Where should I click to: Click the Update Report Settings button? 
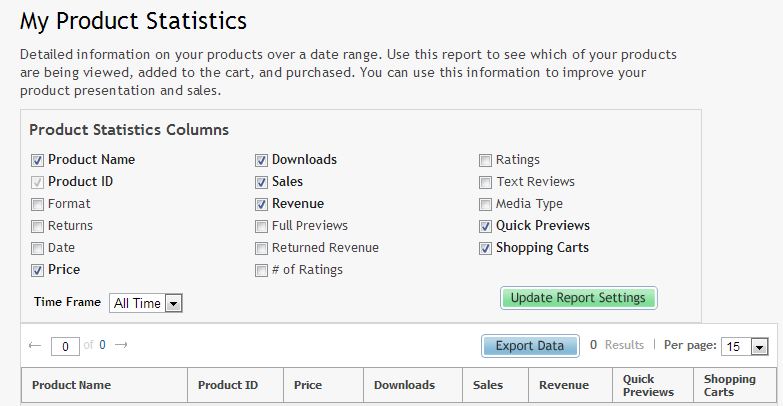coord(579,298)
